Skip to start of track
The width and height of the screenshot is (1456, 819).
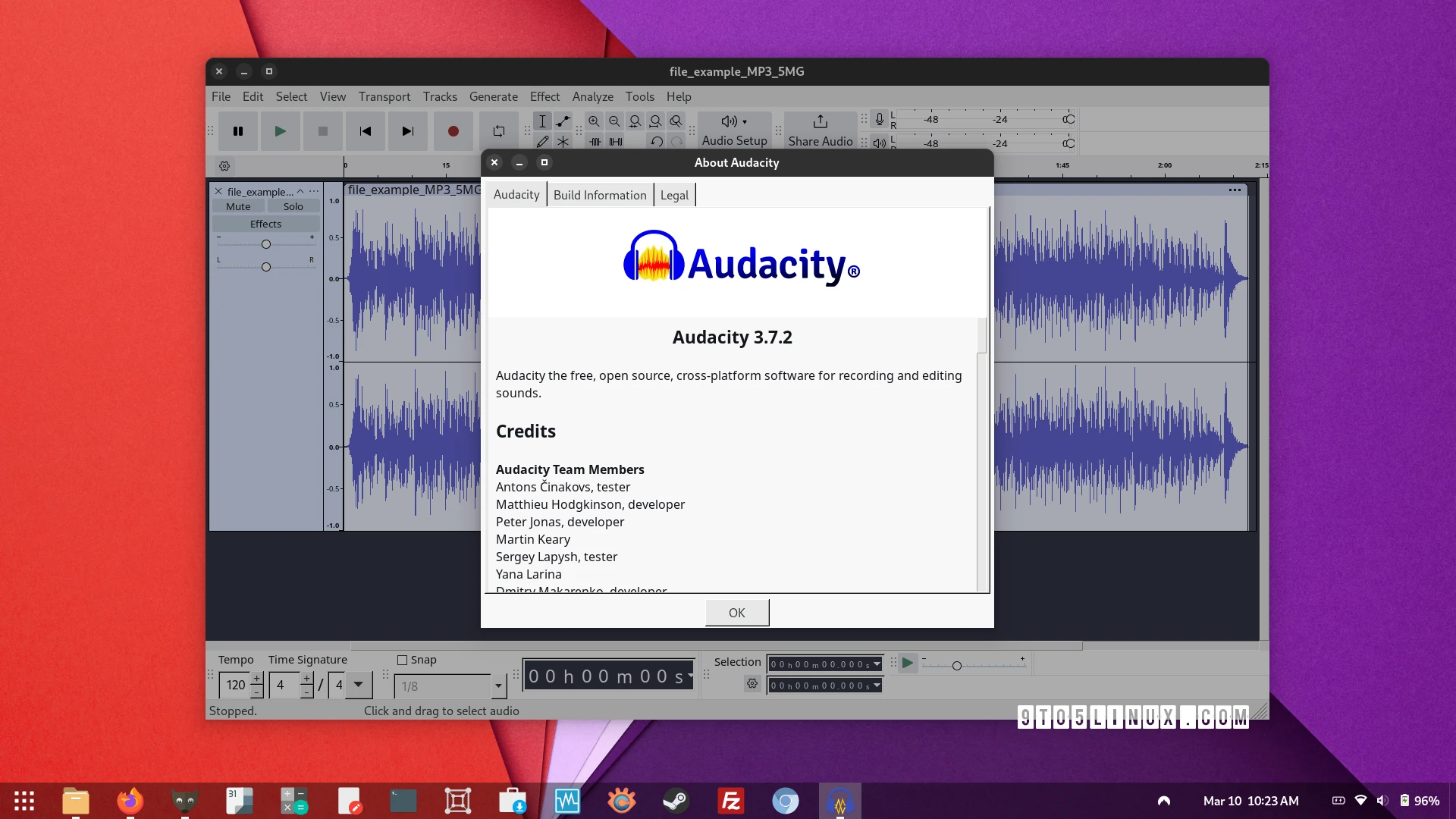click(366, 131)
